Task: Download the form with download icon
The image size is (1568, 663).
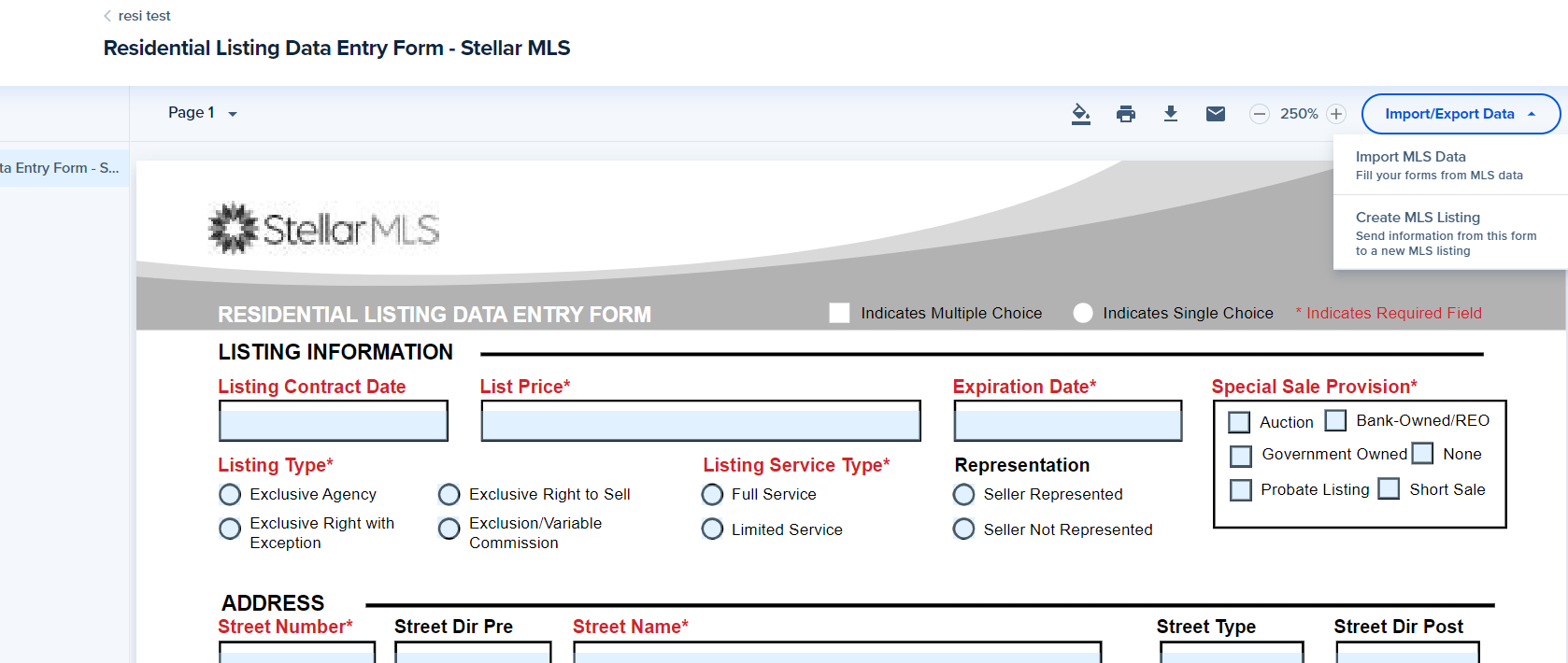Action: point(1170,114)
